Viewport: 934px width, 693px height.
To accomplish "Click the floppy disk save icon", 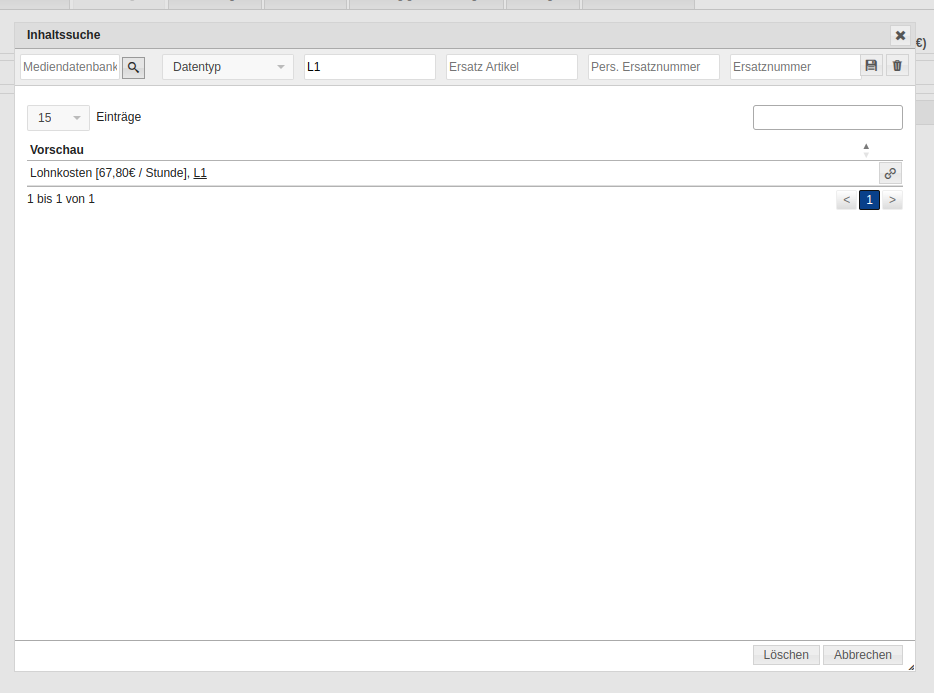I will tap(871, 66).
